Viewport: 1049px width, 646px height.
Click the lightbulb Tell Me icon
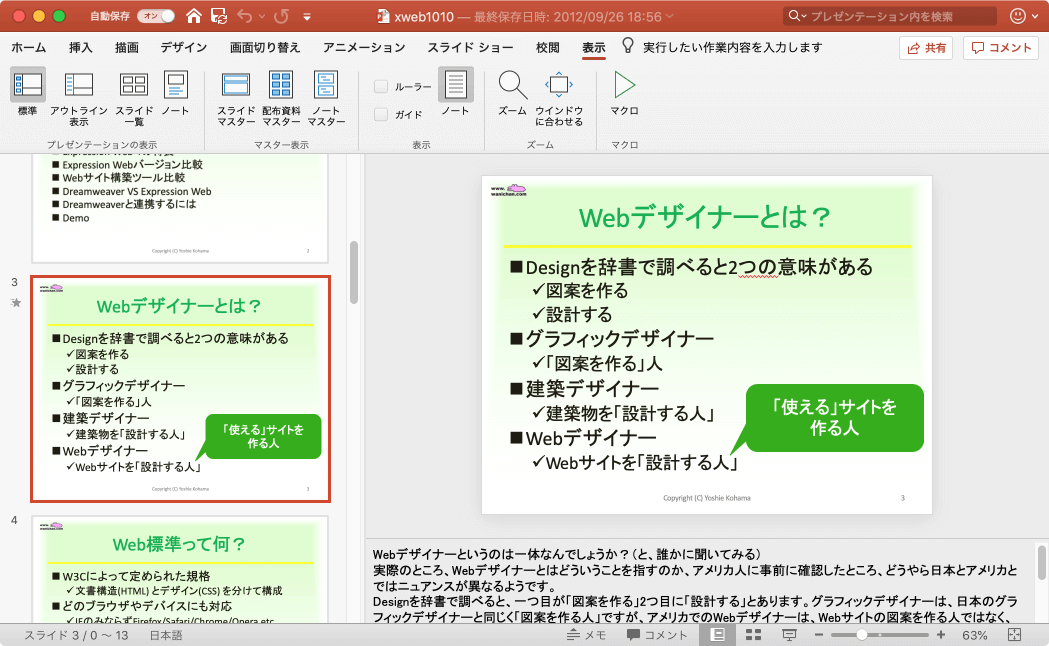coord(628,45)
